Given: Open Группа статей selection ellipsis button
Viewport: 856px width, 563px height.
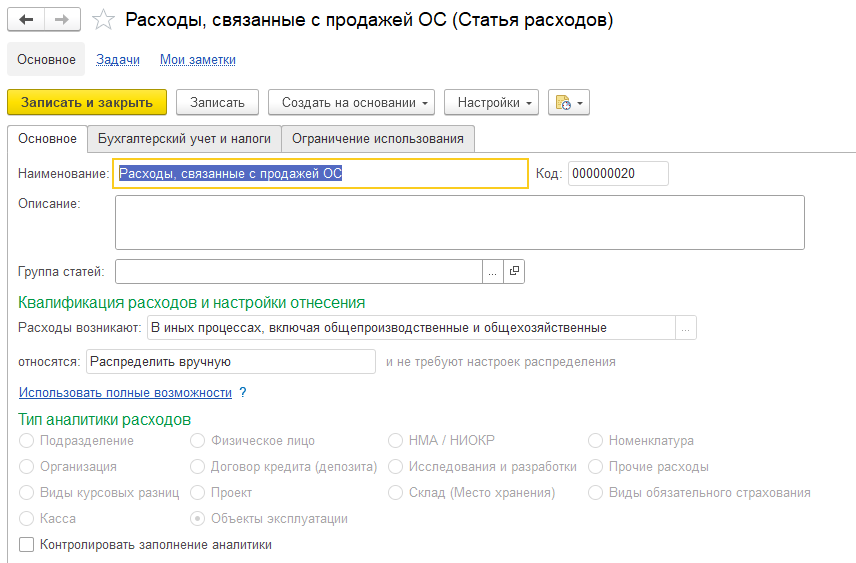Looking at the screenshot, I should (x=492, y=271).
